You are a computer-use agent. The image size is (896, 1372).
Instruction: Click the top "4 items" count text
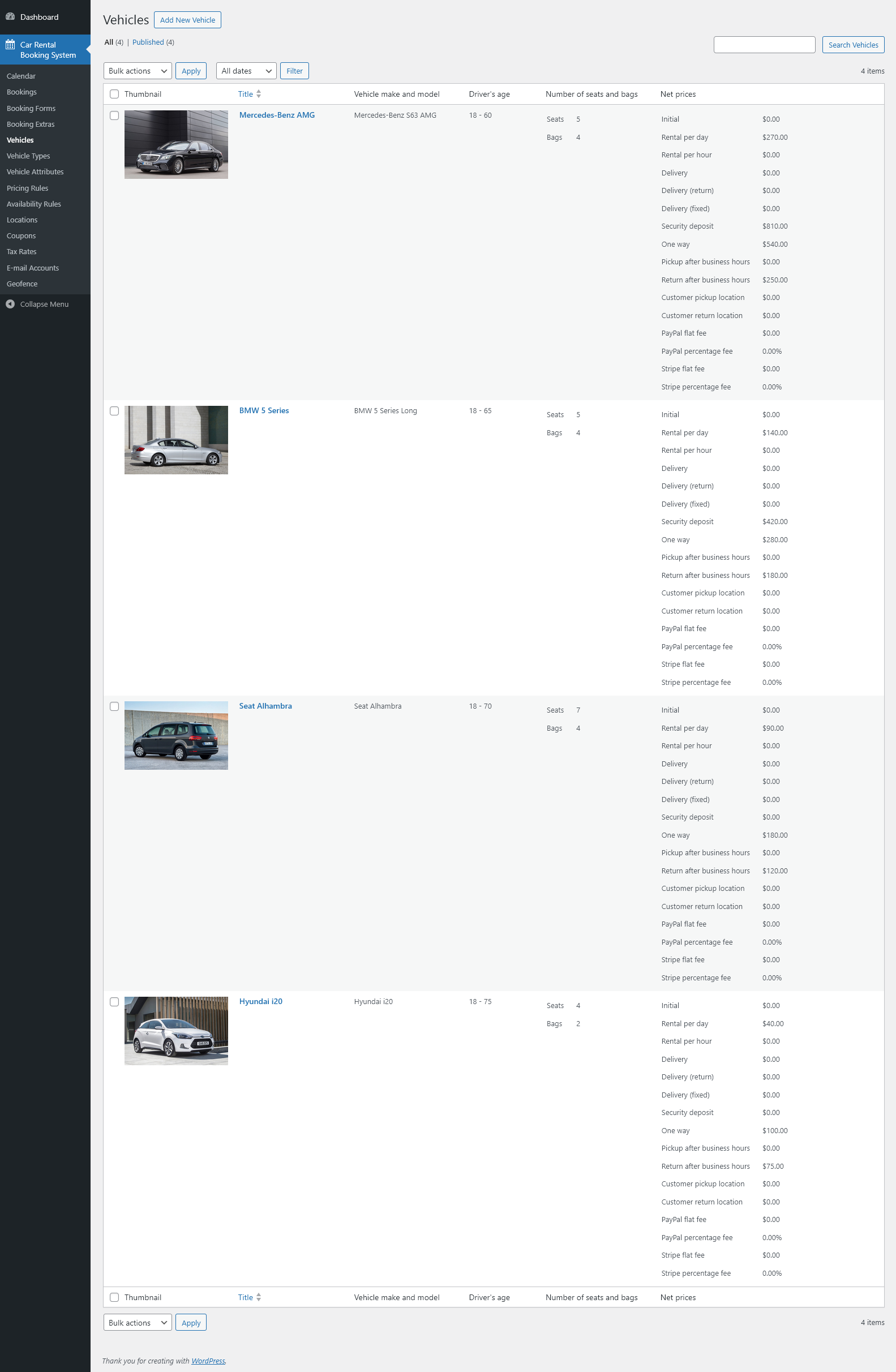tap(872, 71)
